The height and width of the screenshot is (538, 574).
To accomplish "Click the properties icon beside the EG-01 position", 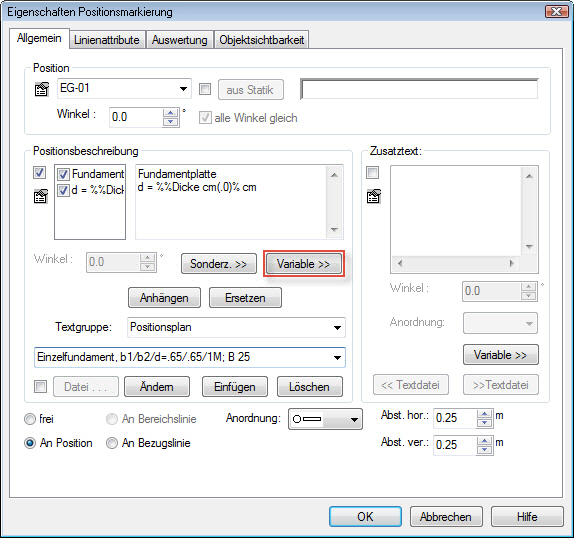I will click(41, 89).
